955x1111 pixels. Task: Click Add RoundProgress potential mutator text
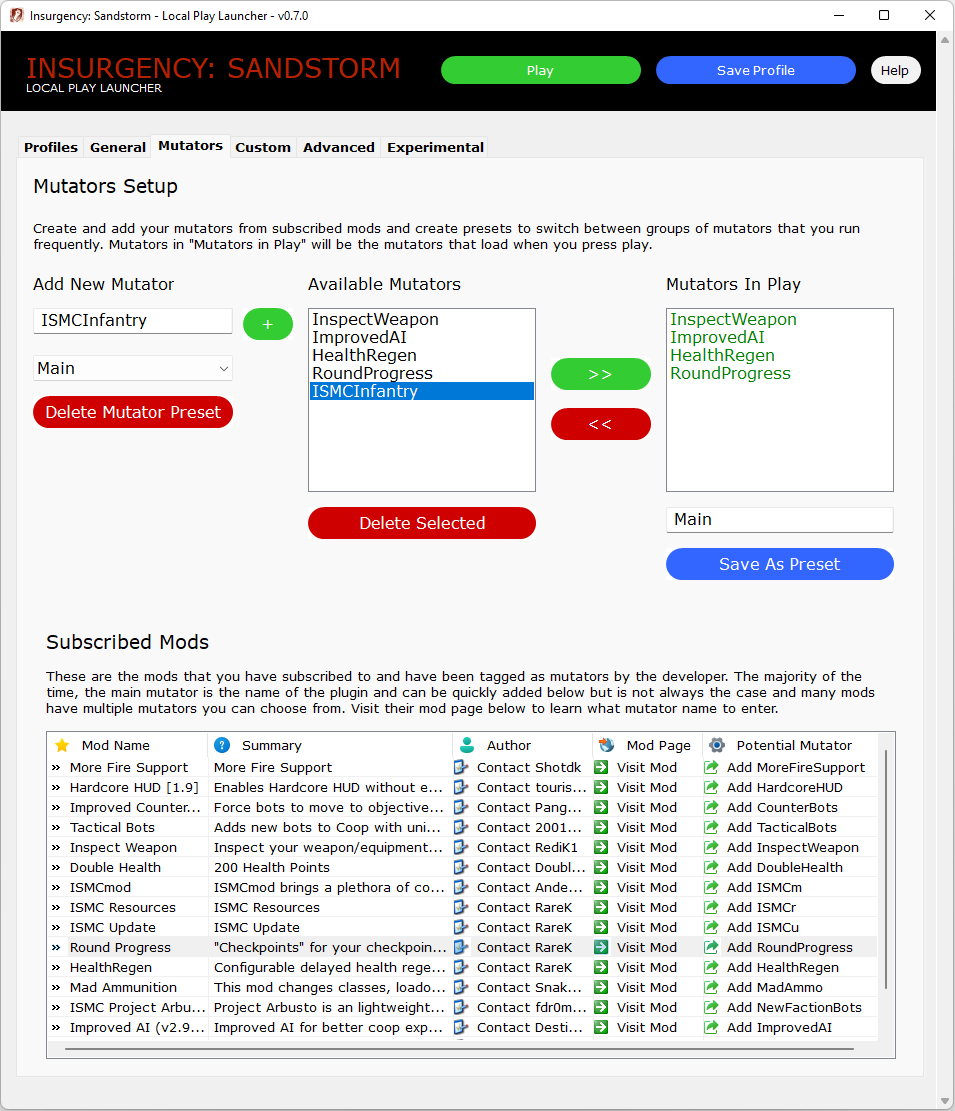pos(790,947)
